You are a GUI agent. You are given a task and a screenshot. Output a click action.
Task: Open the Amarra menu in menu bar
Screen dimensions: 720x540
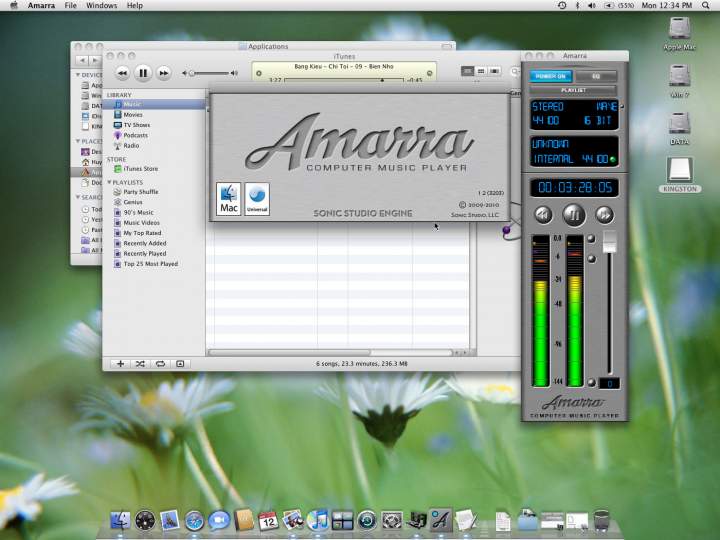click(x=41, y=6)
